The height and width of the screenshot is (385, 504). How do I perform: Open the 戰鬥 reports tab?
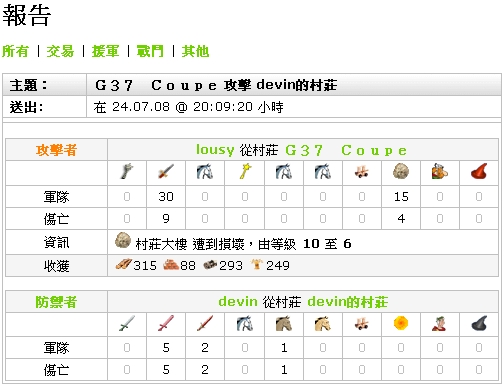[150, 51]
